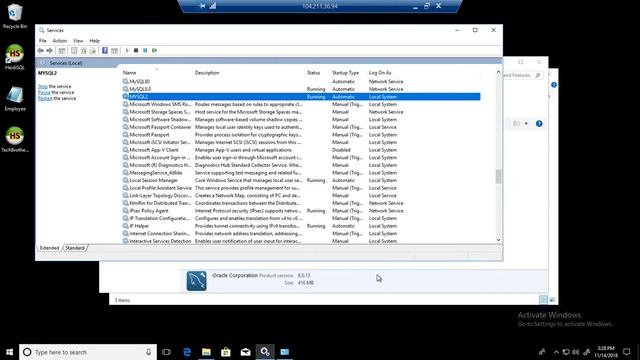This screenshot has width=640, height=360.
Task: Select Local Session Manager service
Action: pyautogui.click(x=301, y=180)
